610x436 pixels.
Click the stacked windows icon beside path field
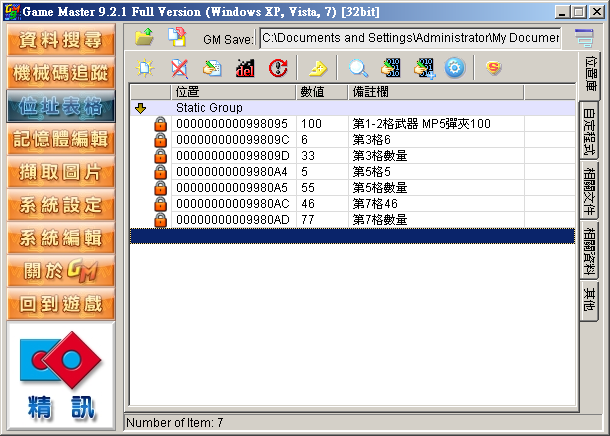point(584,37)
